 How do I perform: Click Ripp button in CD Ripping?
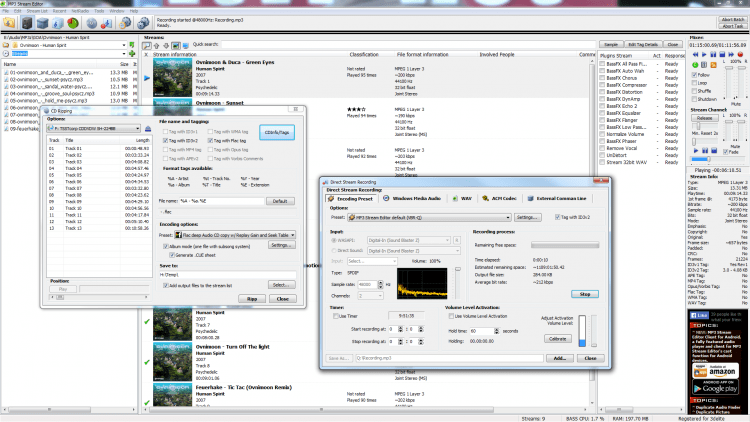[x=252, y=299]
